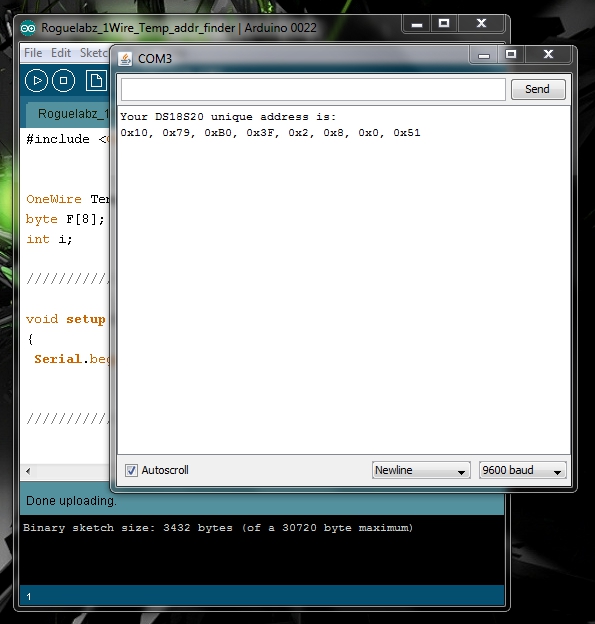Image resolution: width=595 pixels, height=624 pixels.
Task: Click the line number 1 in status bar
Action: coord(29,597)
